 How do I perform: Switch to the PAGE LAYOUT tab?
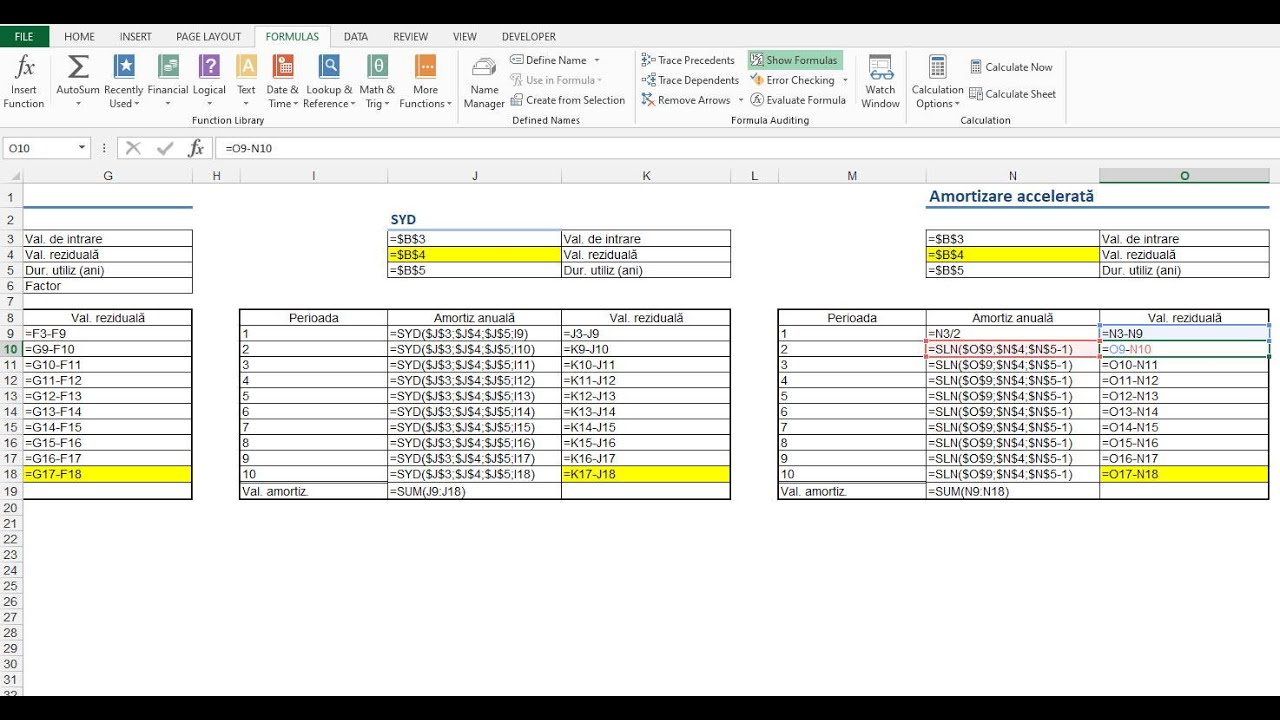tap(209, 36)
